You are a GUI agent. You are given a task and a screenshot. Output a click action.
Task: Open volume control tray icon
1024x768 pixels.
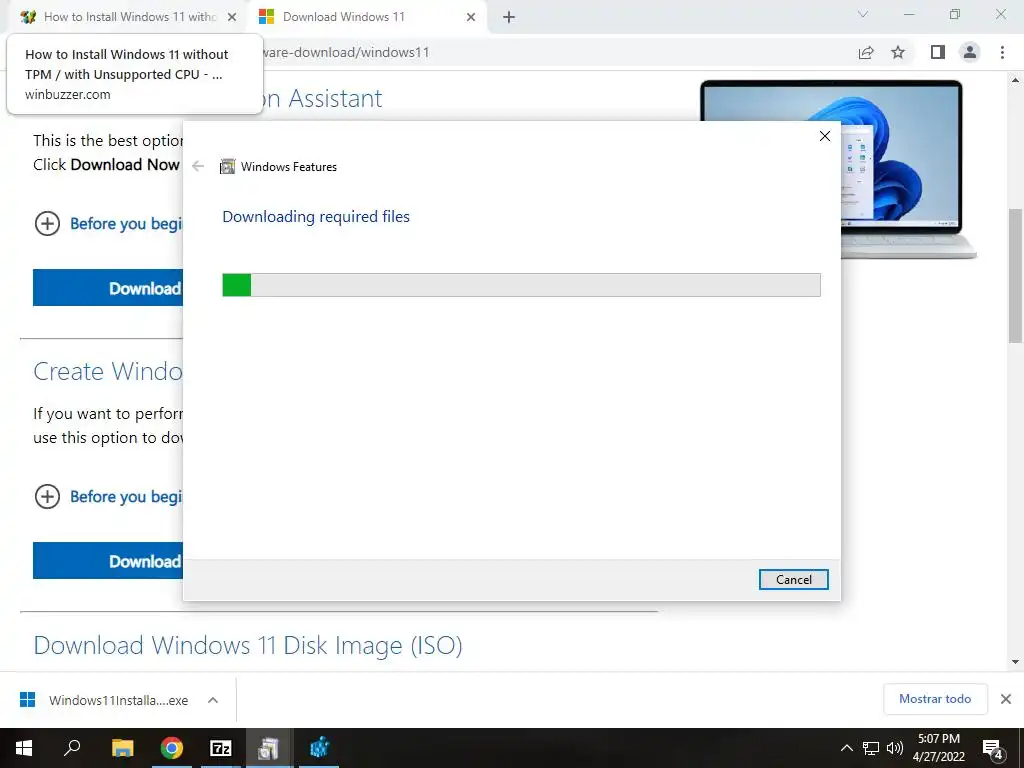895,748
